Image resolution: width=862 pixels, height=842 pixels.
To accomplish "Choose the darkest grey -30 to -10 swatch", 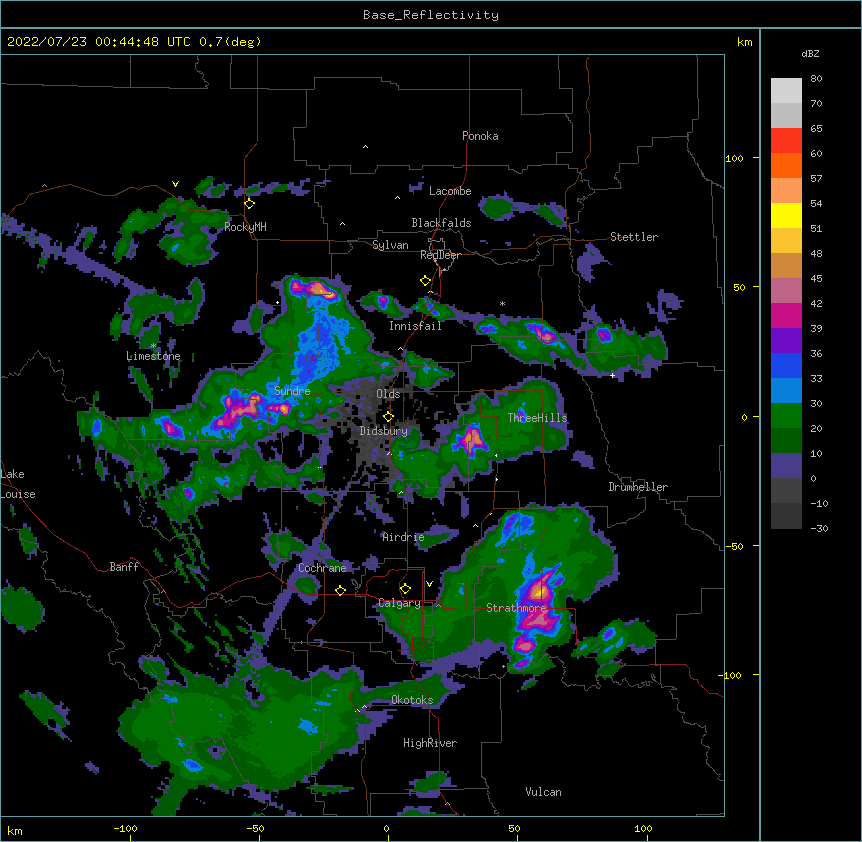I will [x=786, y=516].
